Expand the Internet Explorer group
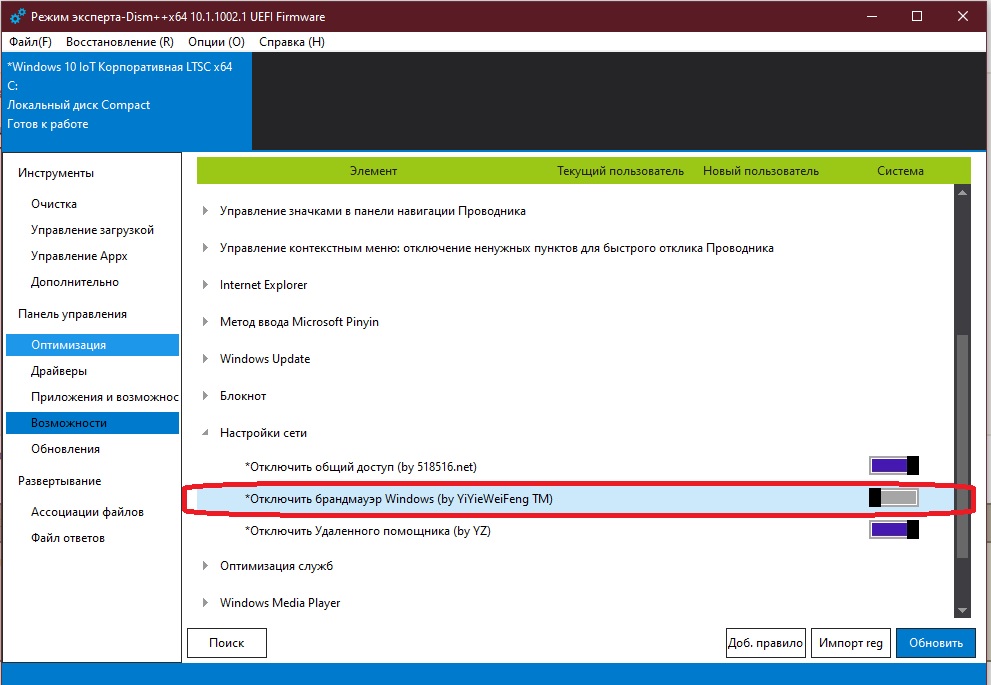This screenshot has width=991, height=685. [x=205, y=285]
